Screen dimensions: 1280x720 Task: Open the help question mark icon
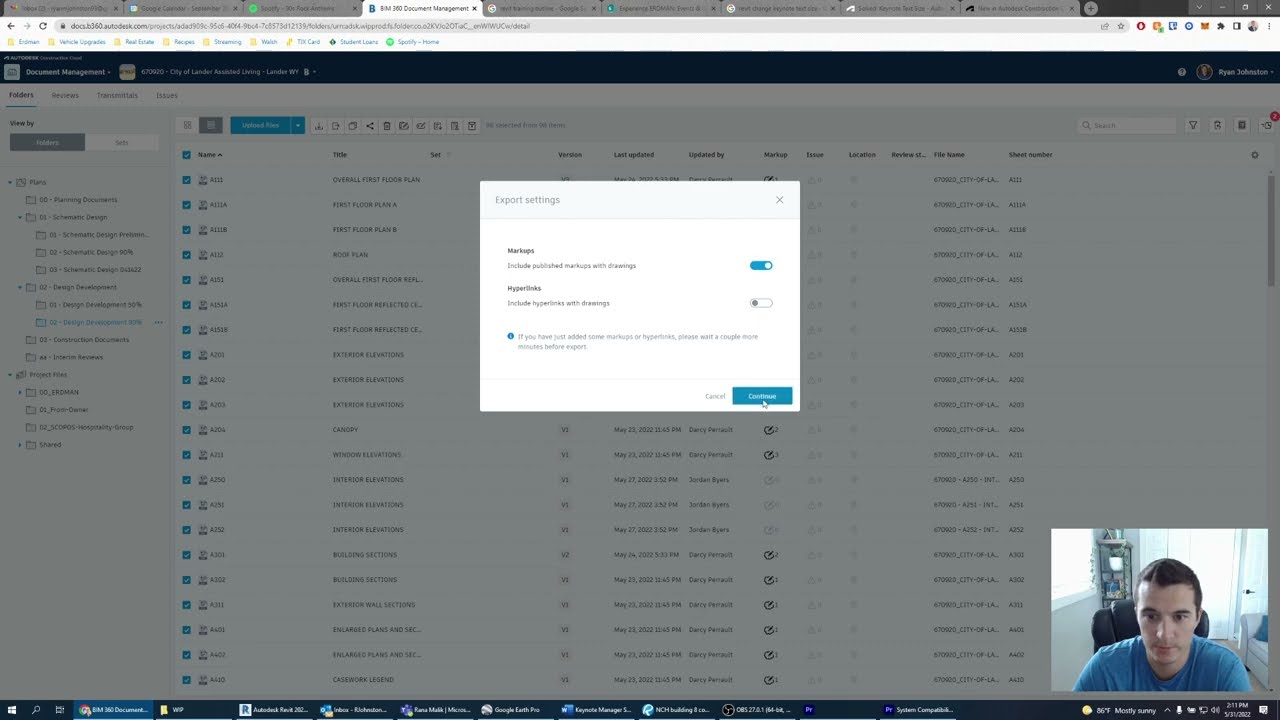[1182, 72]
